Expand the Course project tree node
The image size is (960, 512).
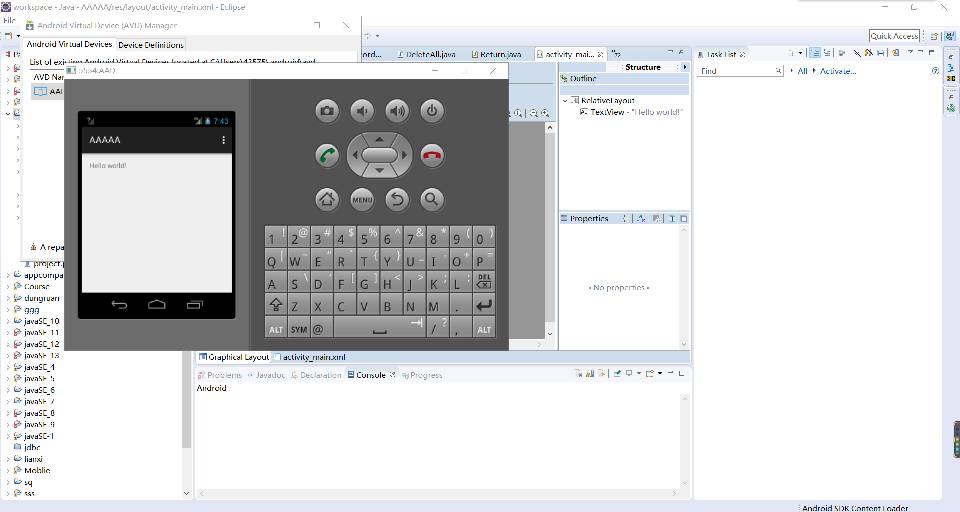[9, 286]
